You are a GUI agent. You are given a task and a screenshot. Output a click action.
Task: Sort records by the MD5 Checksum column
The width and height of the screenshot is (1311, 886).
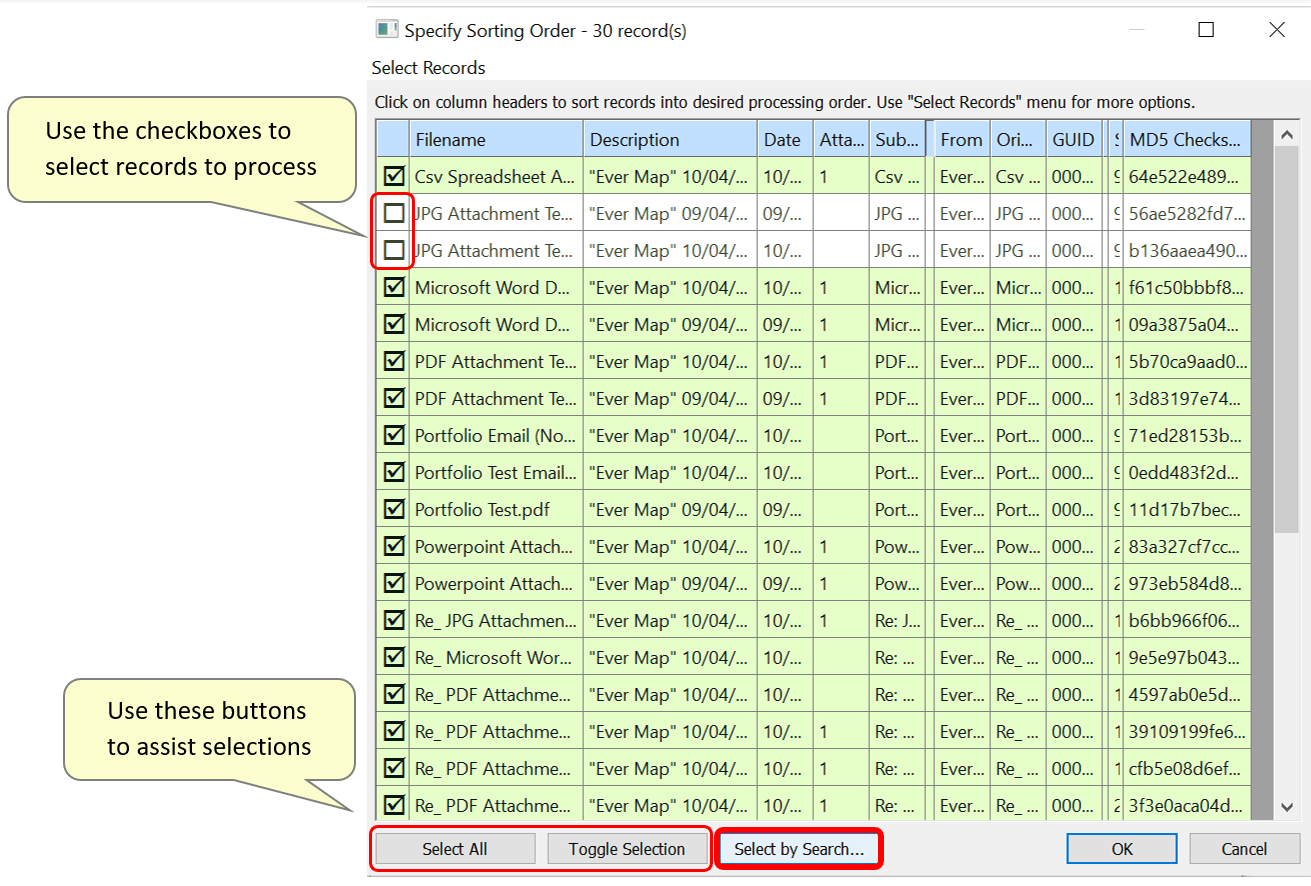(1185, 138)
